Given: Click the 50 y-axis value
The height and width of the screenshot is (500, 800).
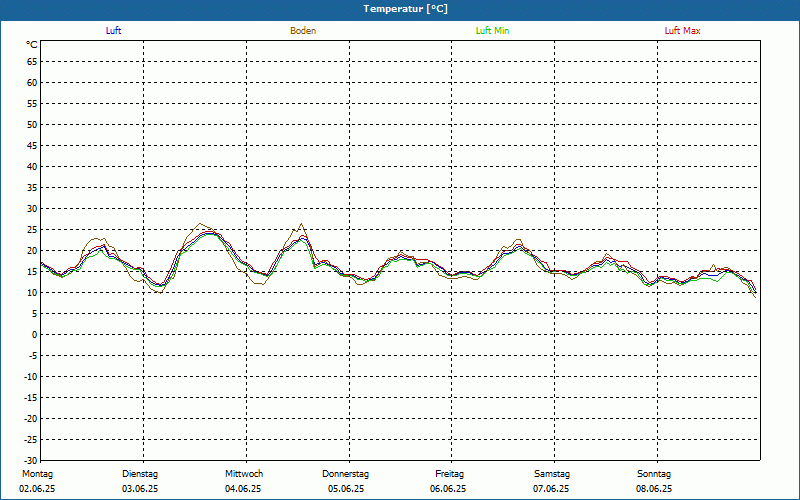Looking at the screenshot, I should tap(32, 124).
